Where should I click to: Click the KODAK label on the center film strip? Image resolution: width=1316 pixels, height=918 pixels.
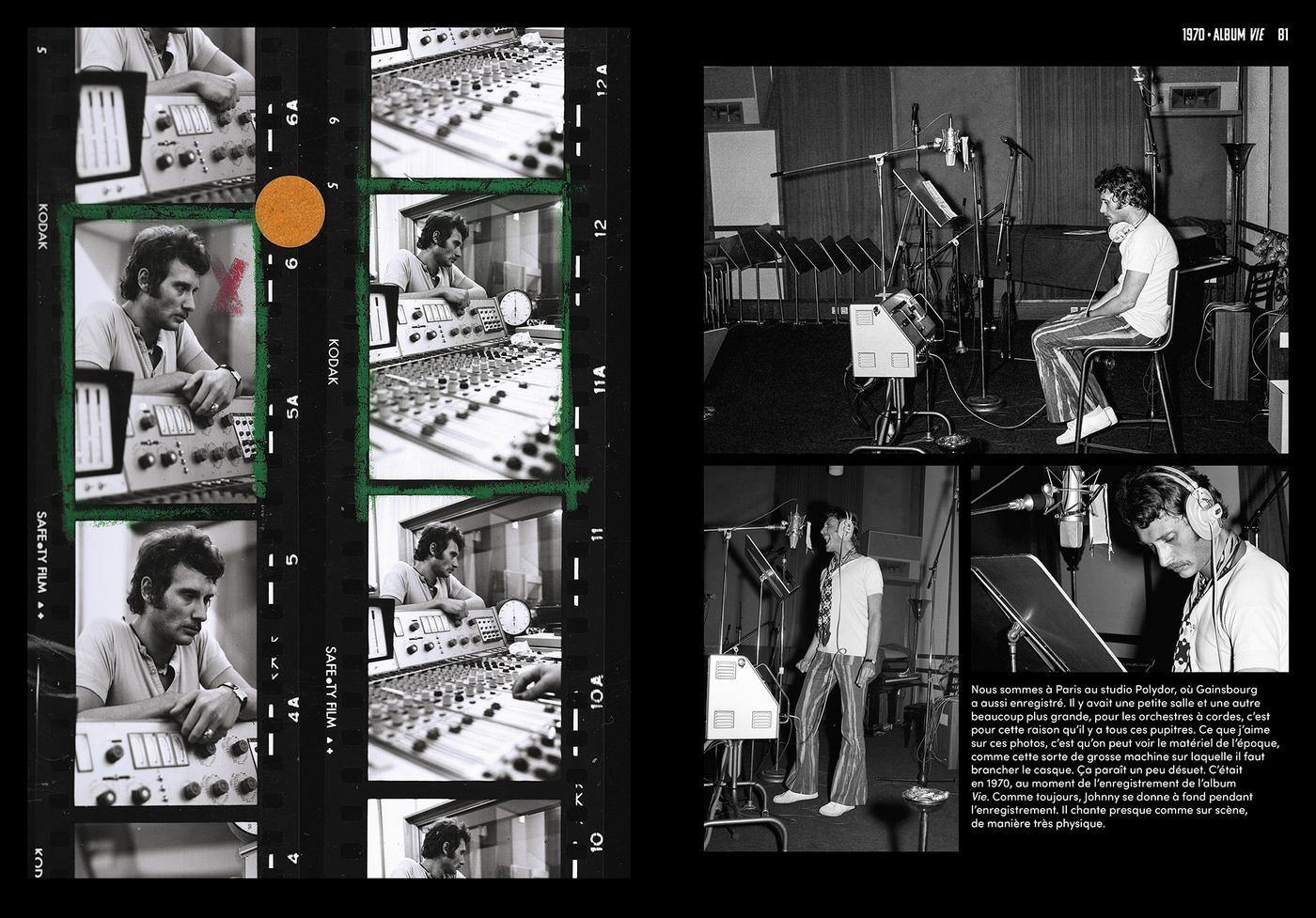coord(332,362)
